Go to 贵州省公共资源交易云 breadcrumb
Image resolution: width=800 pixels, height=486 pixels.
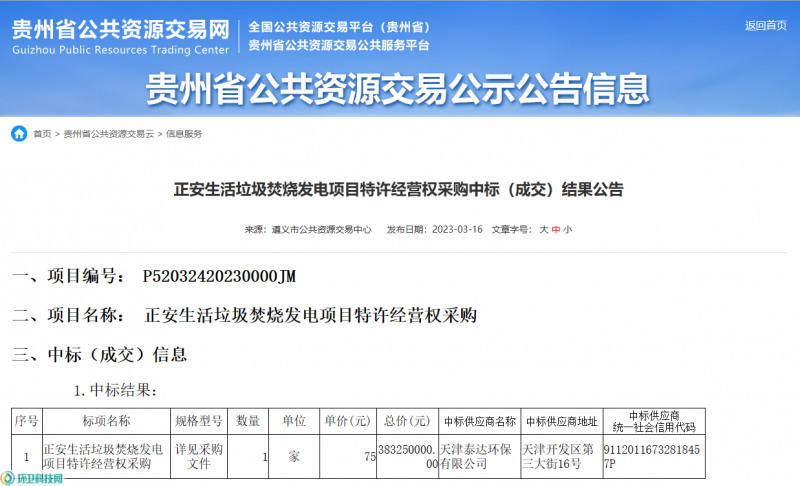pyautogui.click(x=108, y=134)
